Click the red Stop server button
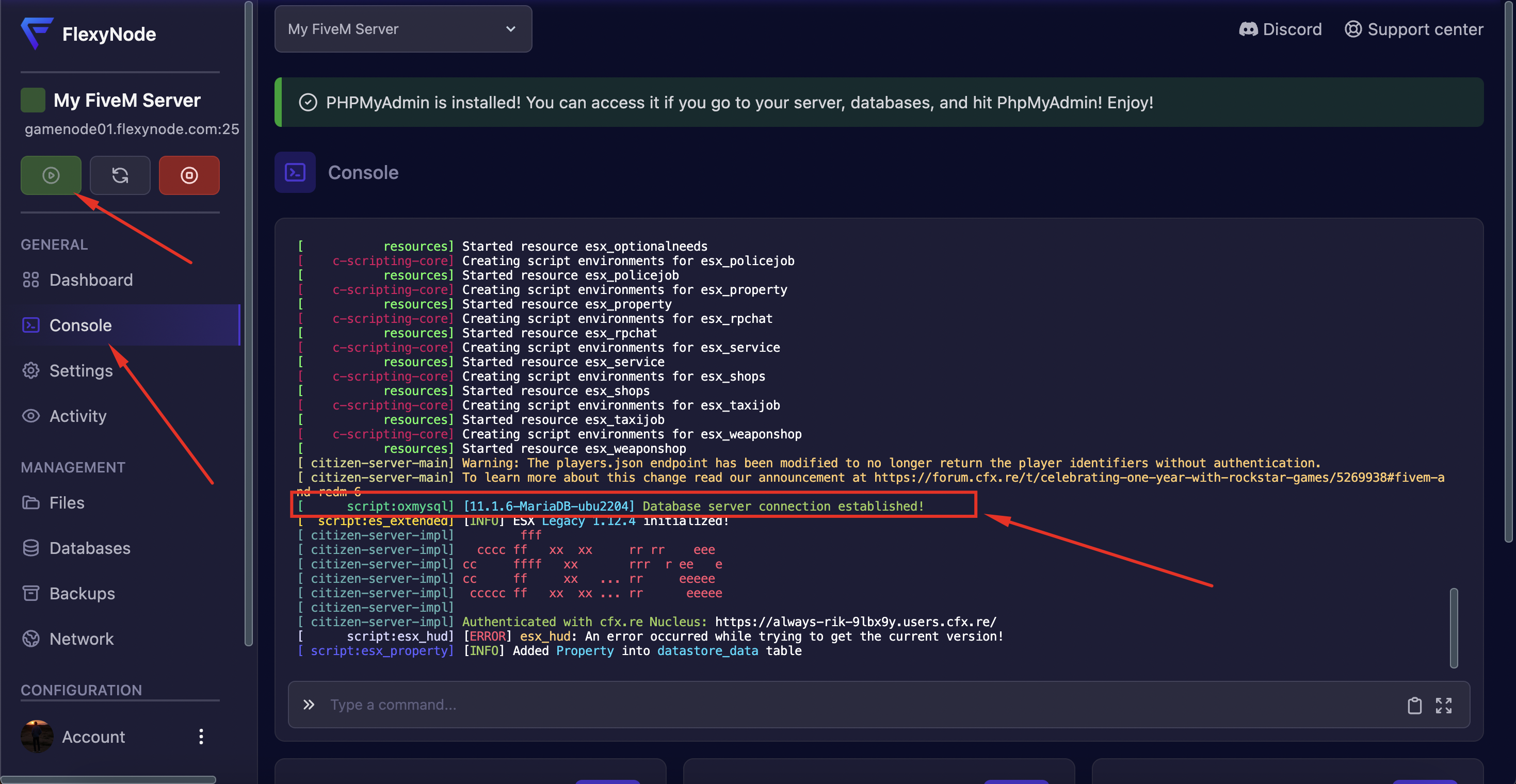1516x784 pixels. [x=189, y=175]
